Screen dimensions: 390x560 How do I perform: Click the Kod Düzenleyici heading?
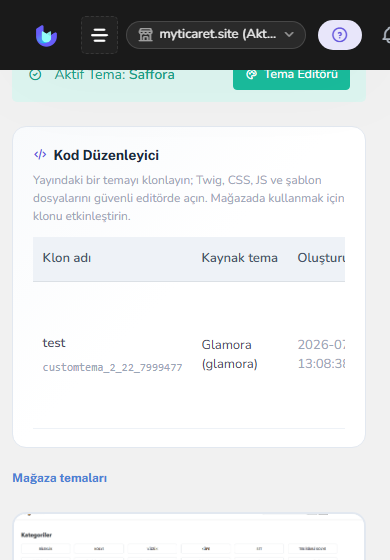106,155
